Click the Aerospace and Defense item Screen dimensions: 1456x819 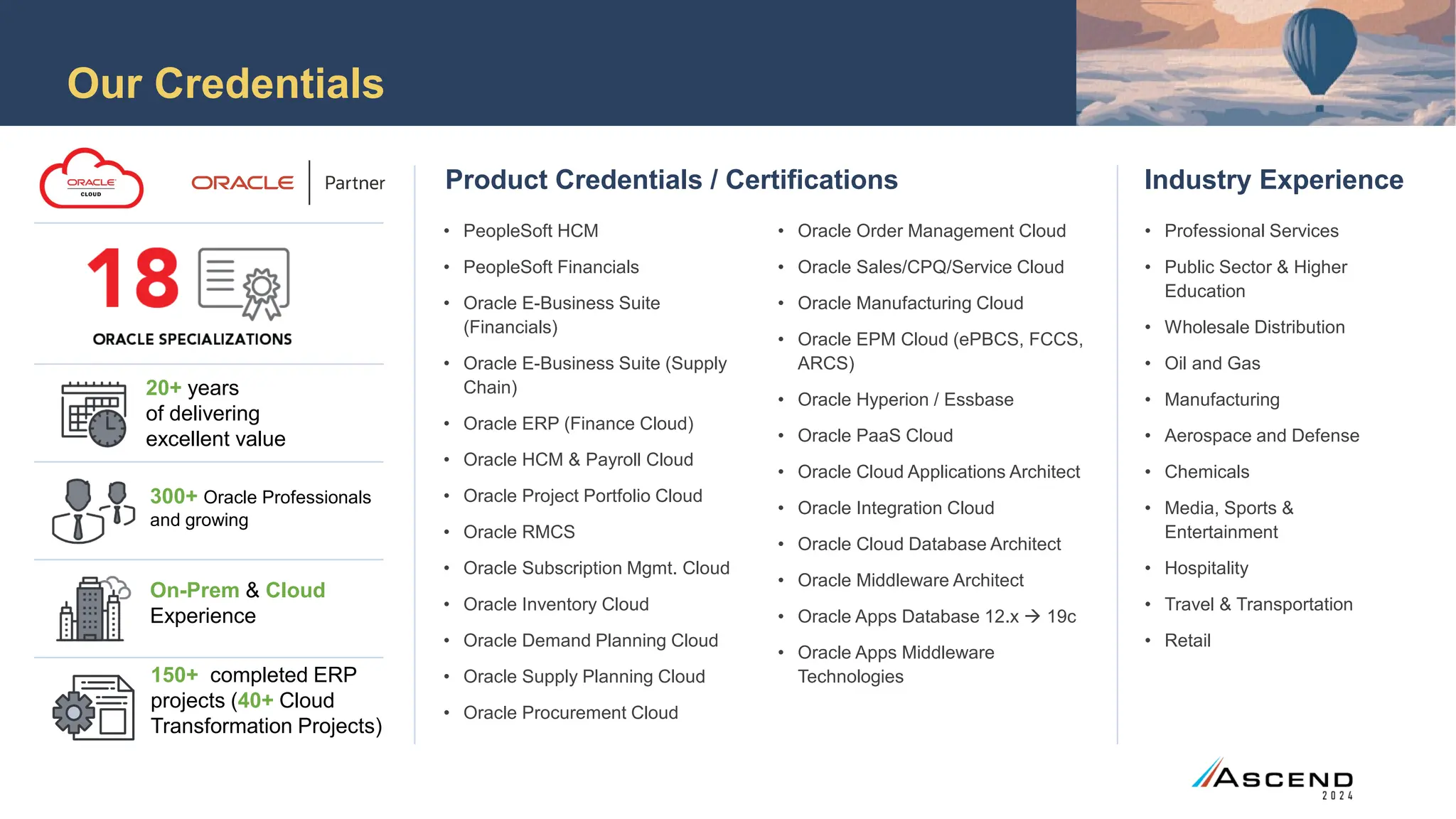click(1261, 436)
